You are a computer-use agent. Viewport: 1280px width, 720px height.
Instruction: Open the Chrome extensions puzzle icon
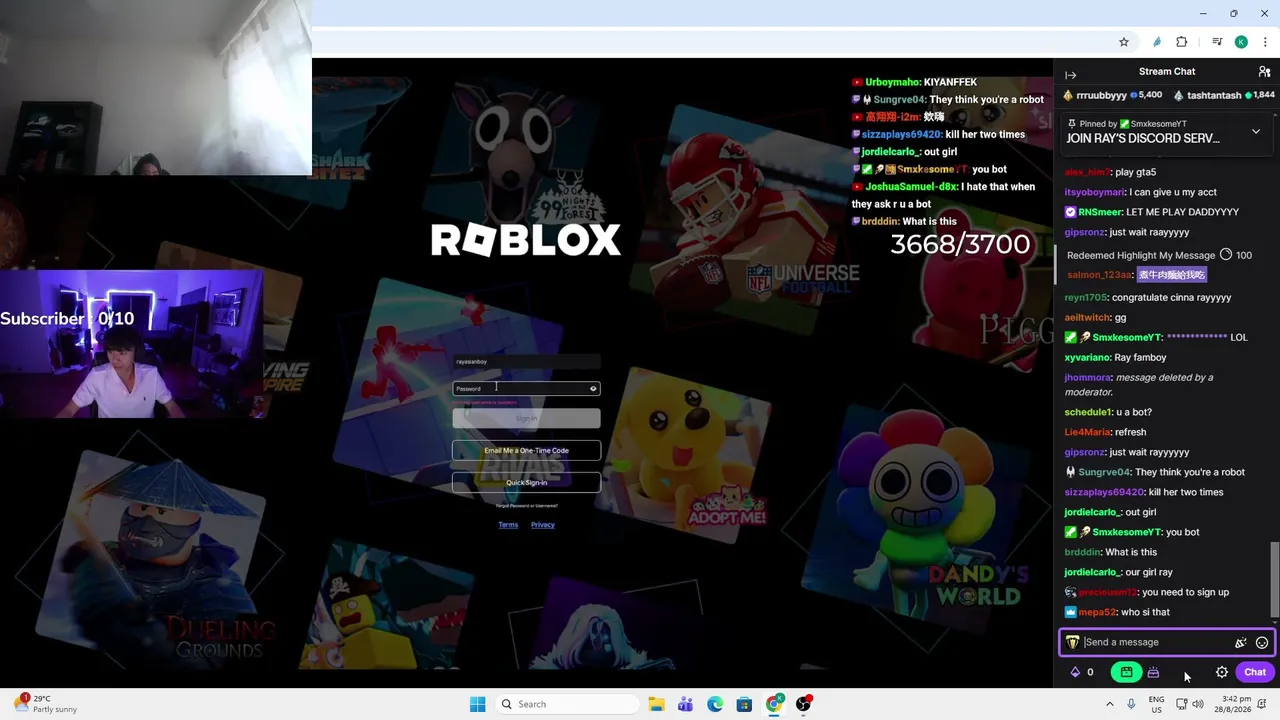(1182, 42)
